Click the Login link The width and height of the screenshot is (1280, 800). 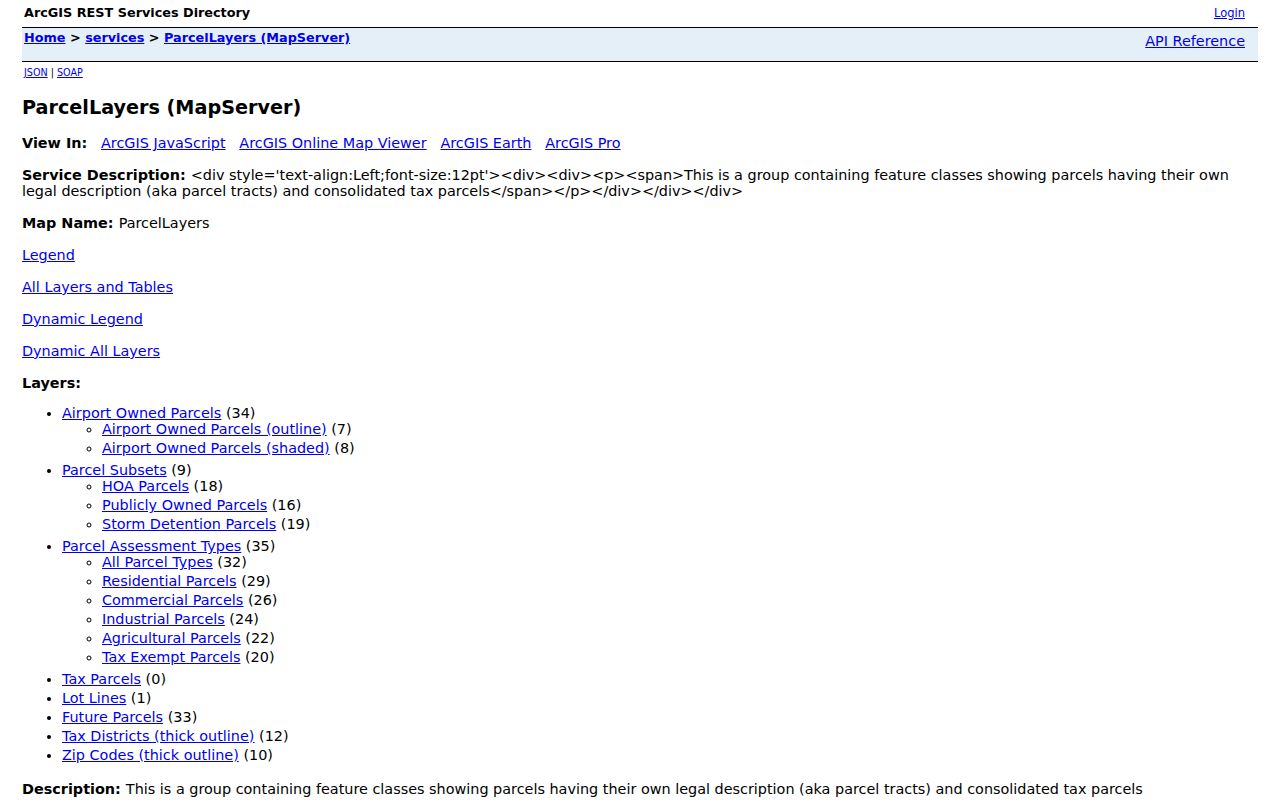pyautogui.click(x=1229, y=13)
